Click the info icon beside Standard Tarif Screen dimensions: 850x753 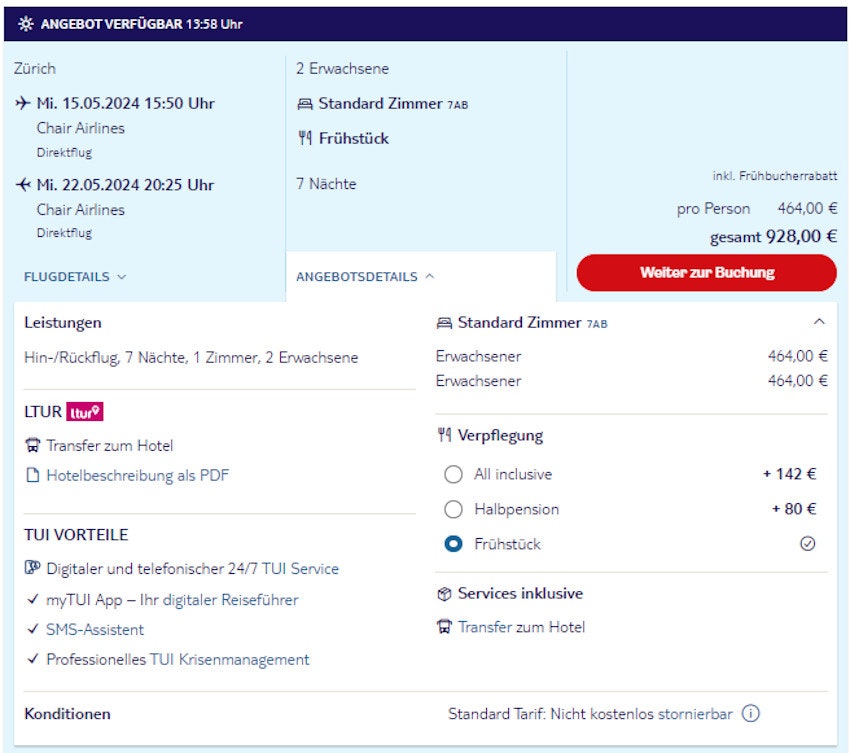coord(750,714)
